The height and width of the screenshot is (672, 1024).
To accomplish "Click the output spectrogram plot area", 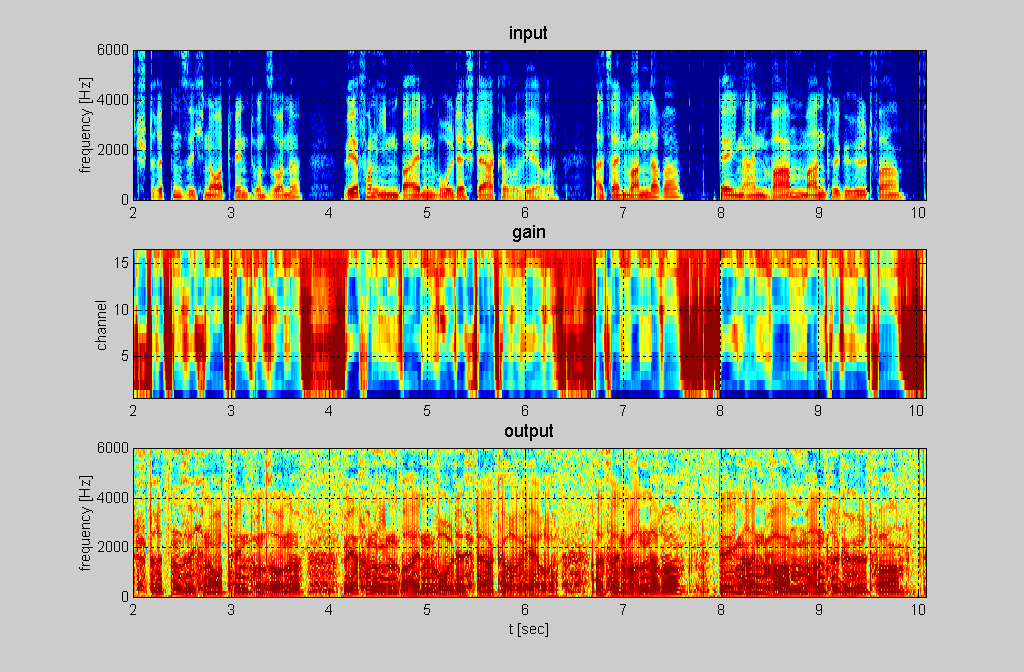I will point(530,522).
